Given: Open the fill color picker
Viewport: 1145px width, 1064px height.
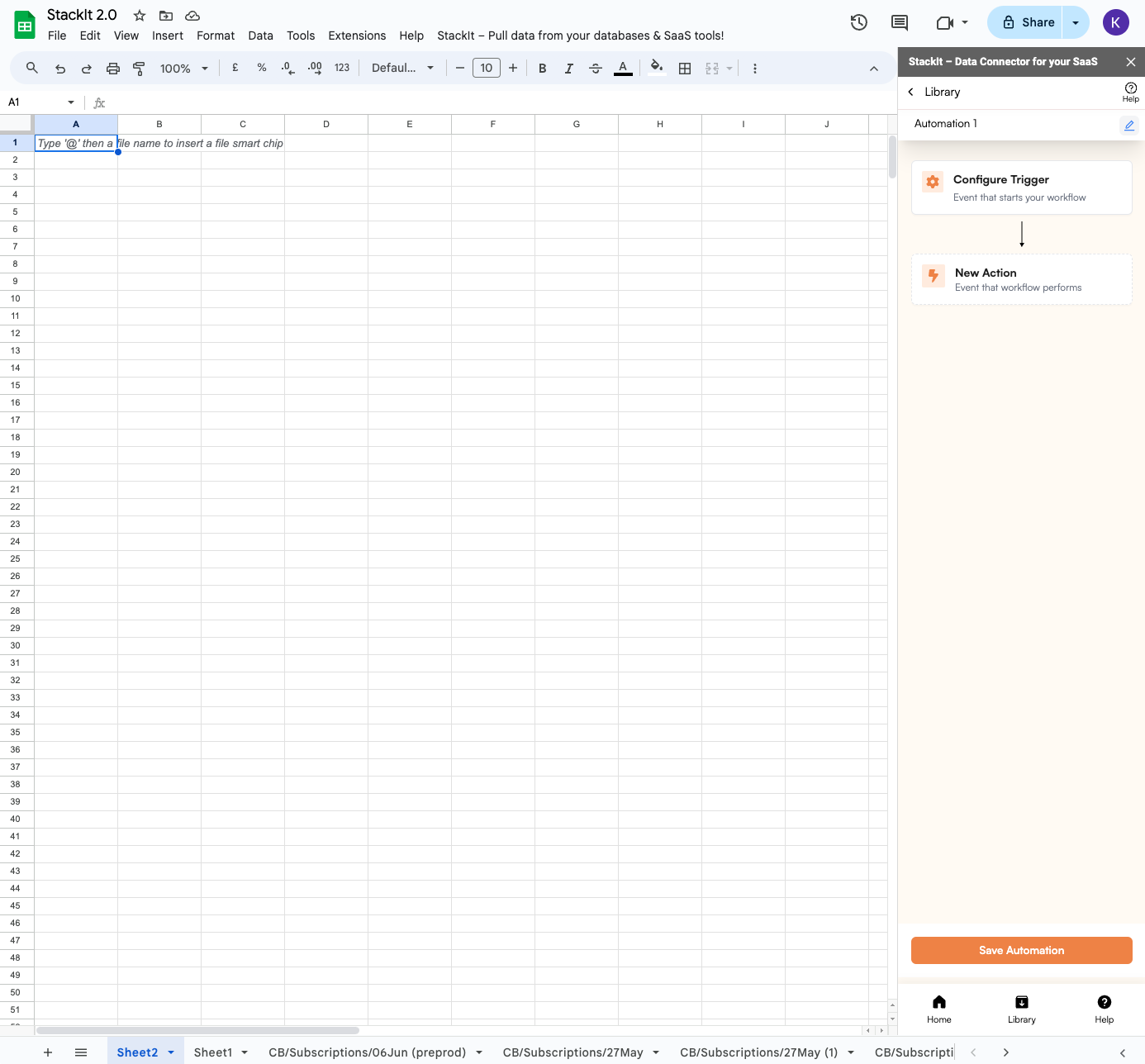Looking at the screenshot, I should click(657, 68).
